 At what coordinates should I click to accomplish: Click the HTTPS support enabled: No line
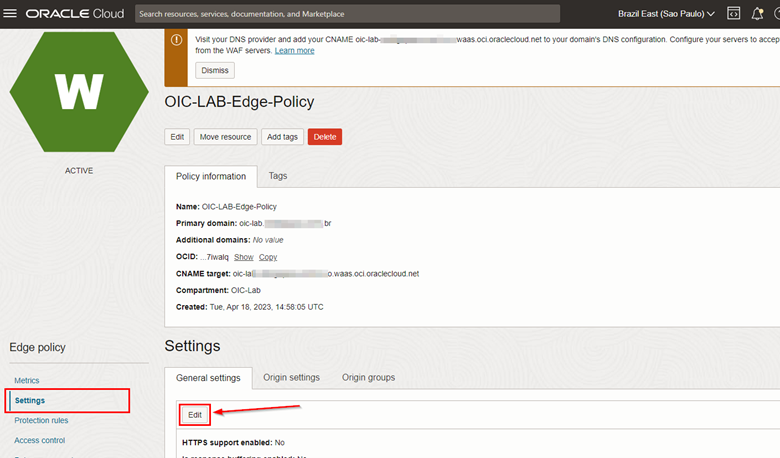[233, 443]
